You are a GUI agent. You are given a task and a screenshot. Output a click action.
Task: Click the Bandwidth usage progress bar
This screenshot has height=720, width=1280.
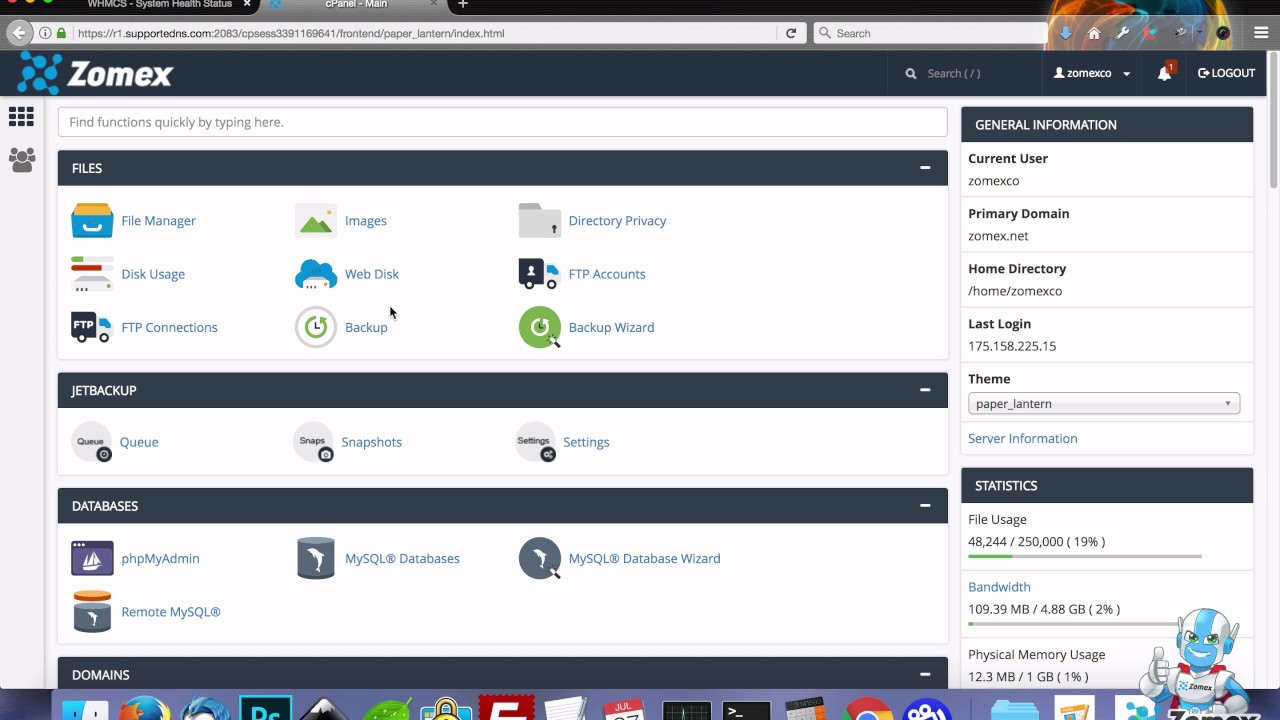pyautogui.click(x=1085, y=623)
